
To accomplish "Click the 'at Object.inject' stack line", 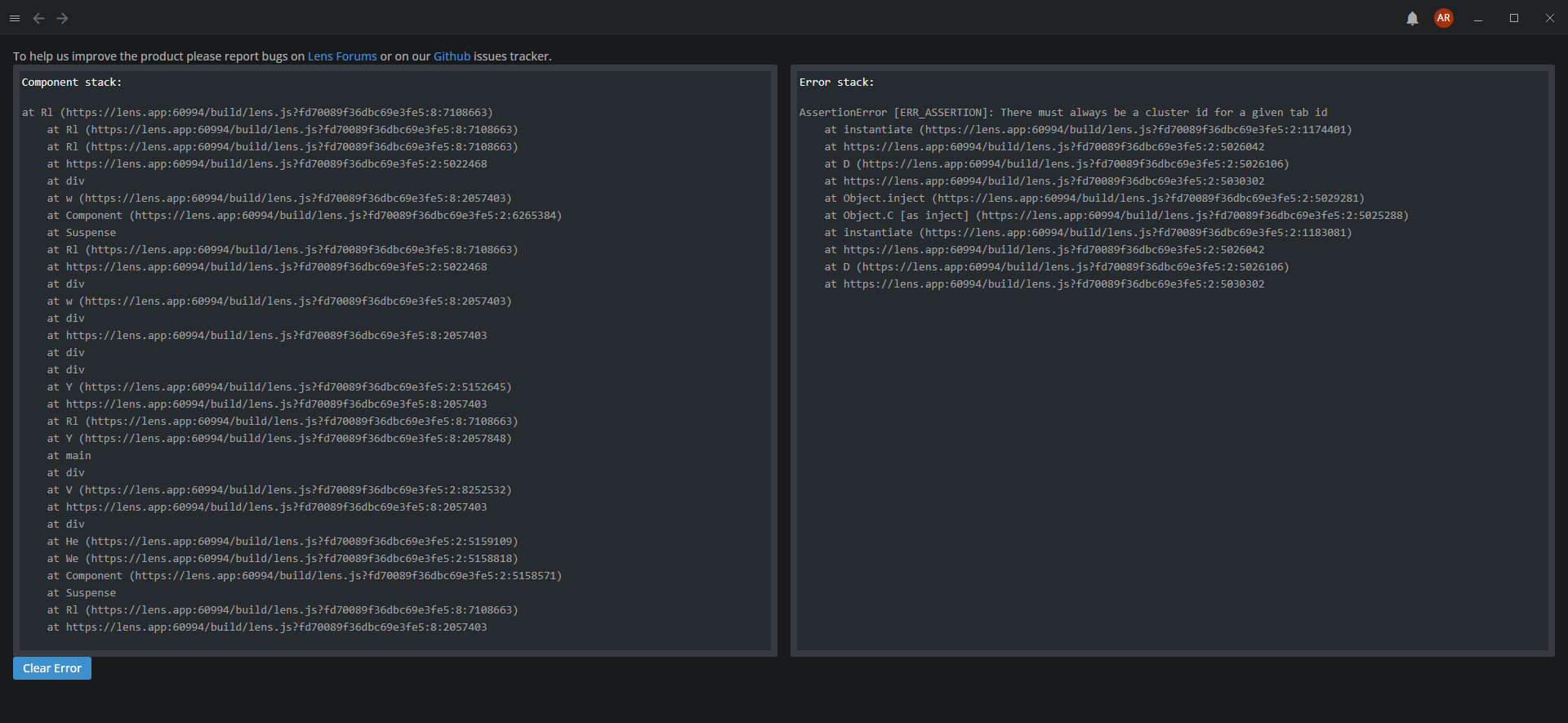I will [x=1094, y=199].
